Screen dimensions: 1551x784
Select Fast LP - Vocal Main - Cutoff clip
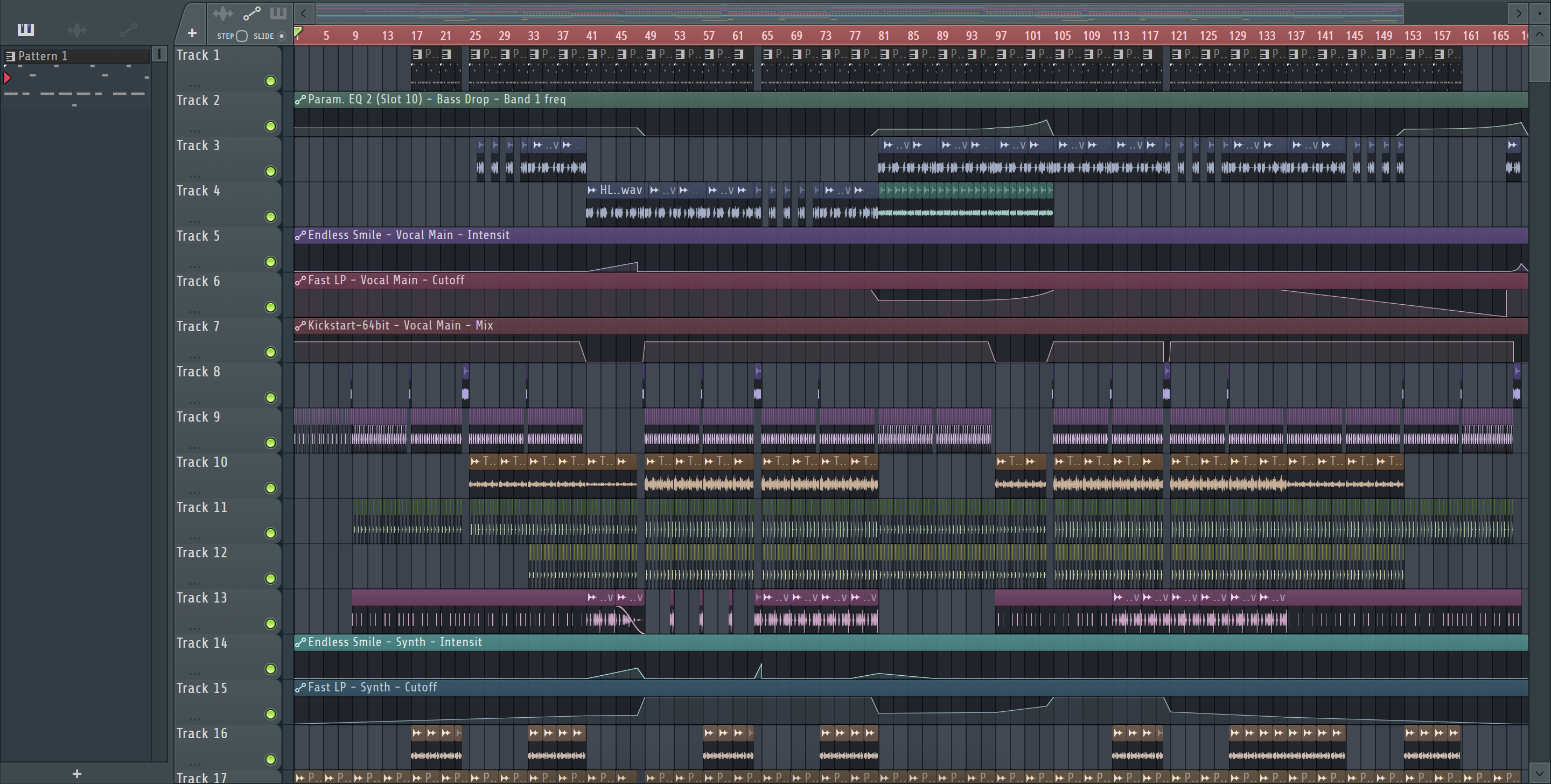(x=911, y=295)
